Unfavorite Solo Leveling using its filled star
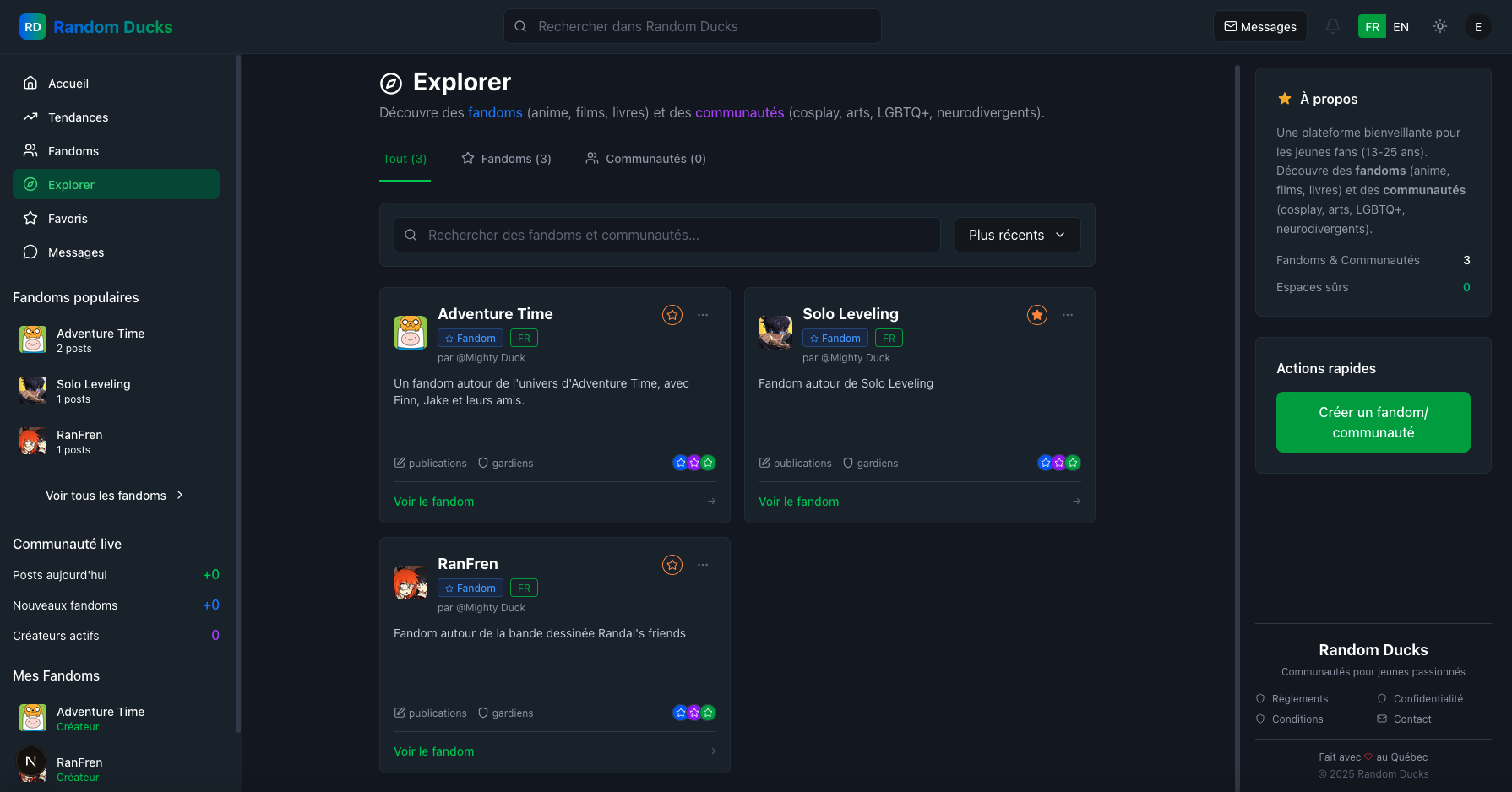 coord(1036,315)
